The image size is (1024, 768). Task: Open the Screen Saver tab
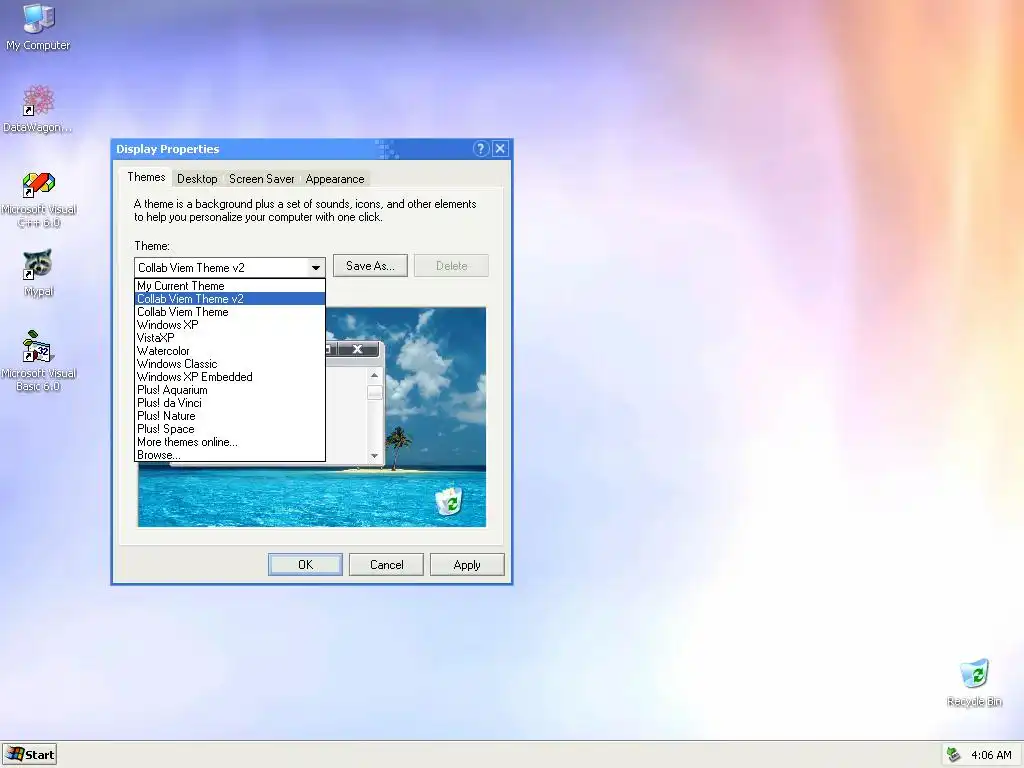click(x=261, y=179)
